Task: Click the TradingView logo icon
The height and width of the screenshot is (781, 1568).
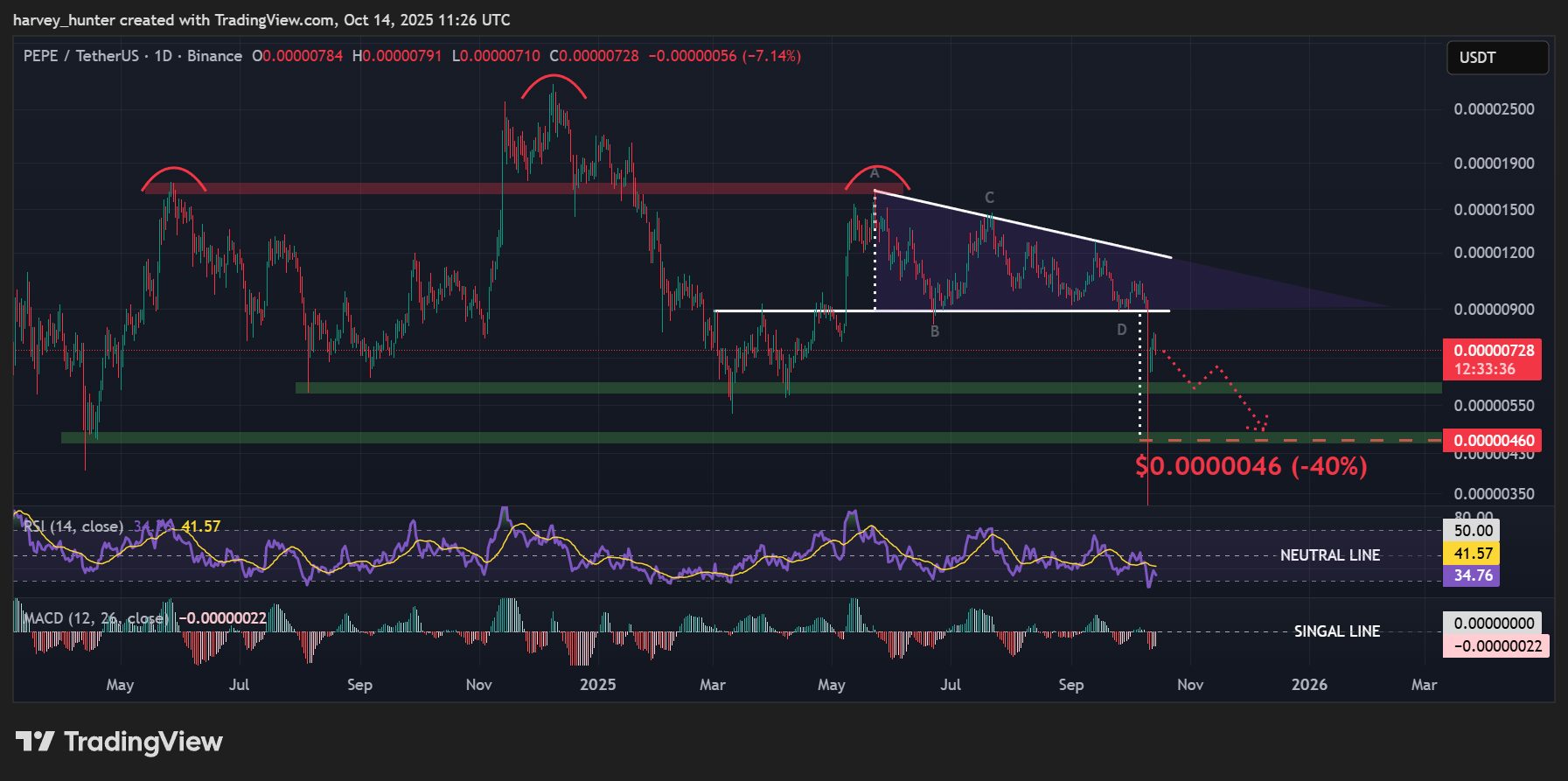Action: 35,742
